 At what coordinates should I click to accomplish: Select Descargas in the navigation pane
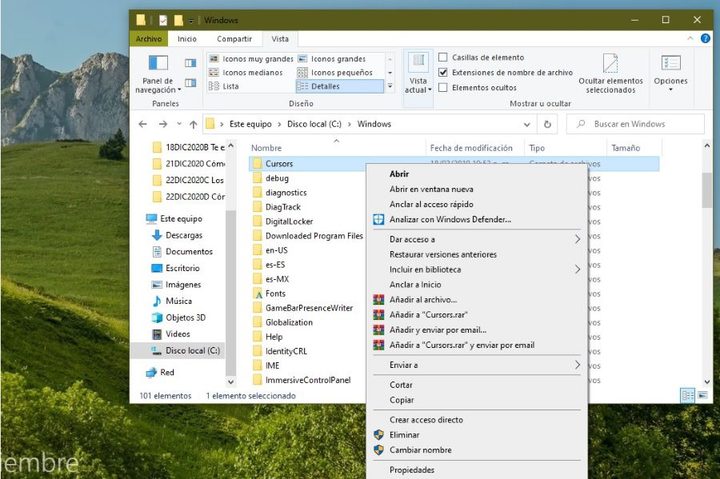(176, 235)
